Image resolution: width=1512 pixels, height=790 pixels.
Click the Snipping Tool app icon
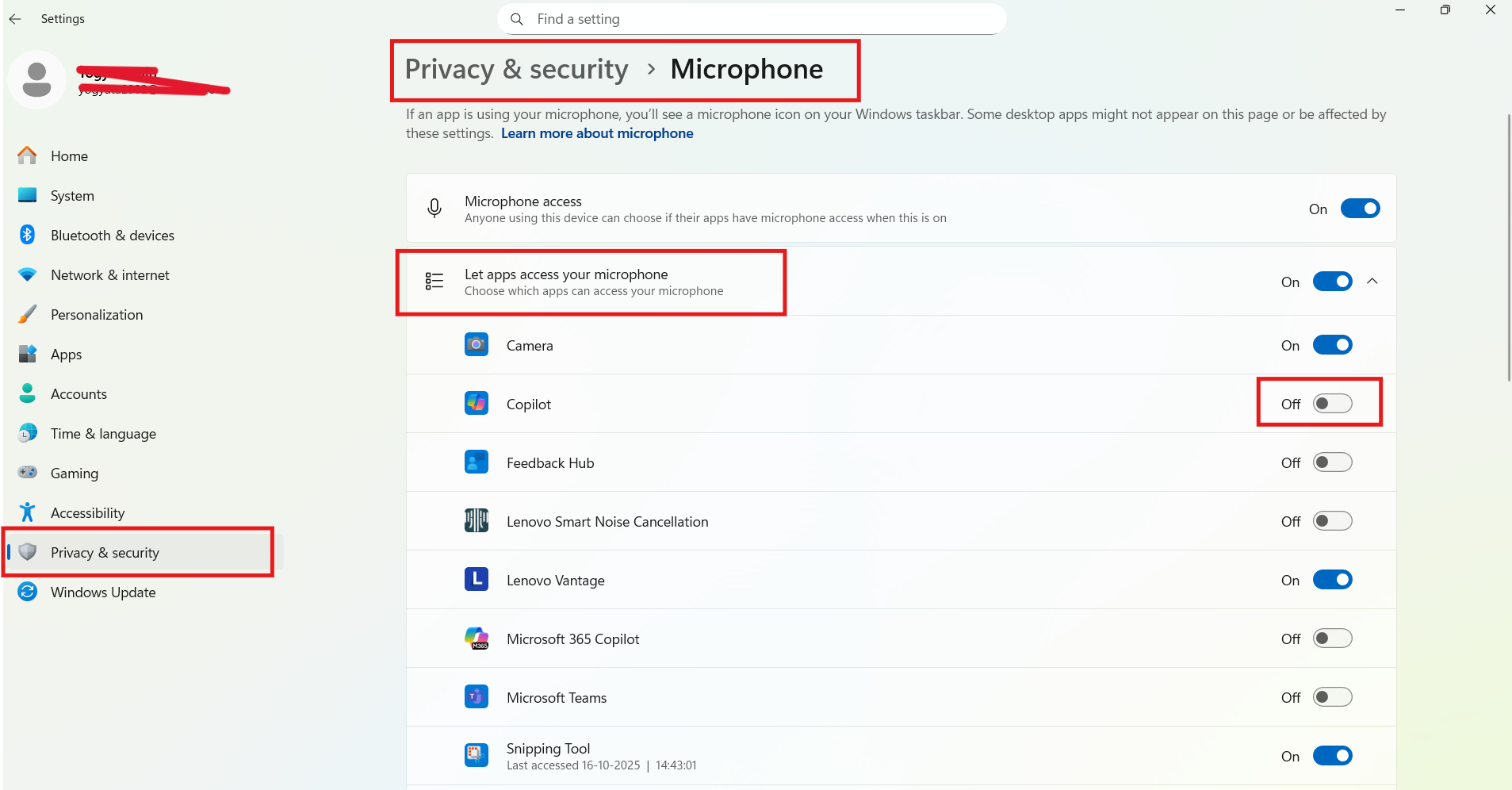pyautogui.click(x=477, y=755)
